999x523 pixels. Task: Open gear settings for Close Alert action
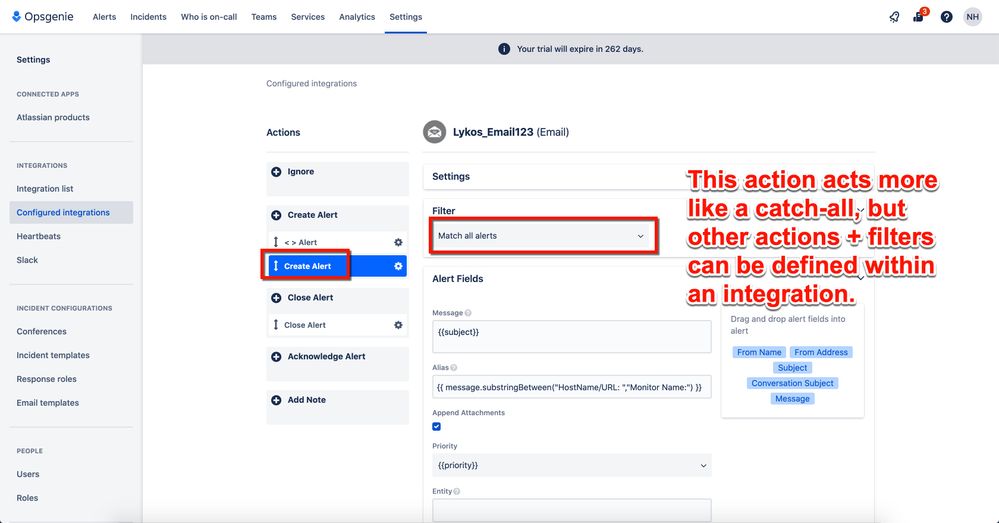coord(398,325)
